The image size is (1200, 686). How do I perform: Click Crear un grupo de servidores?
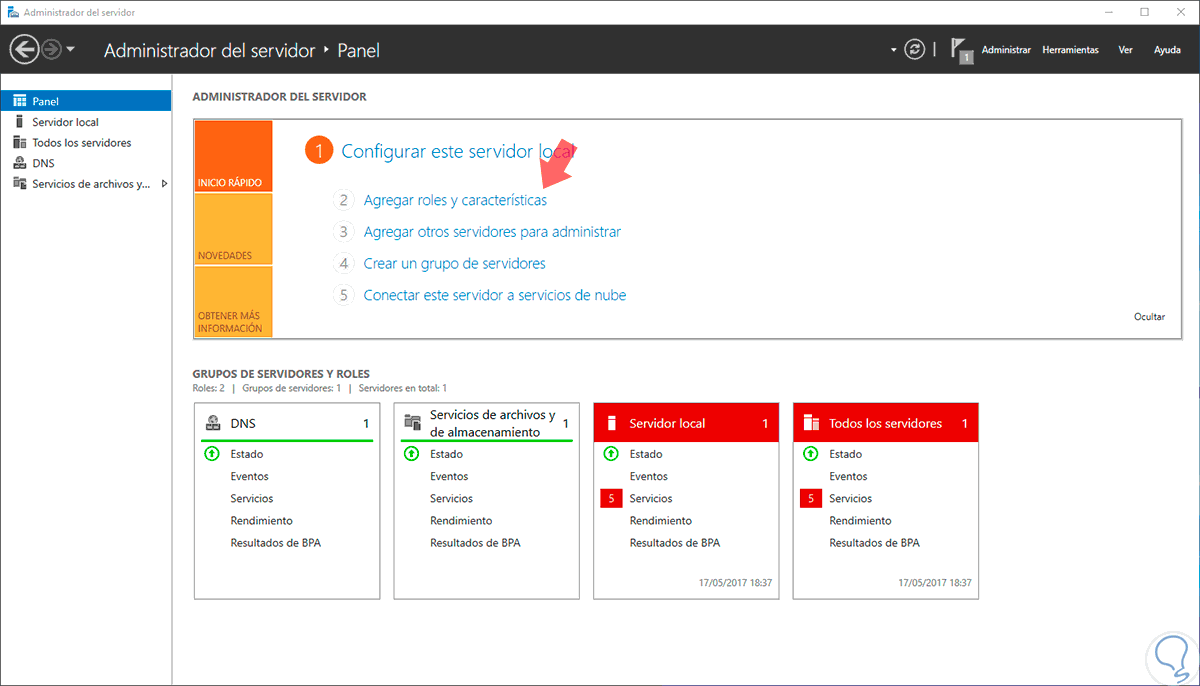point(454,264)
